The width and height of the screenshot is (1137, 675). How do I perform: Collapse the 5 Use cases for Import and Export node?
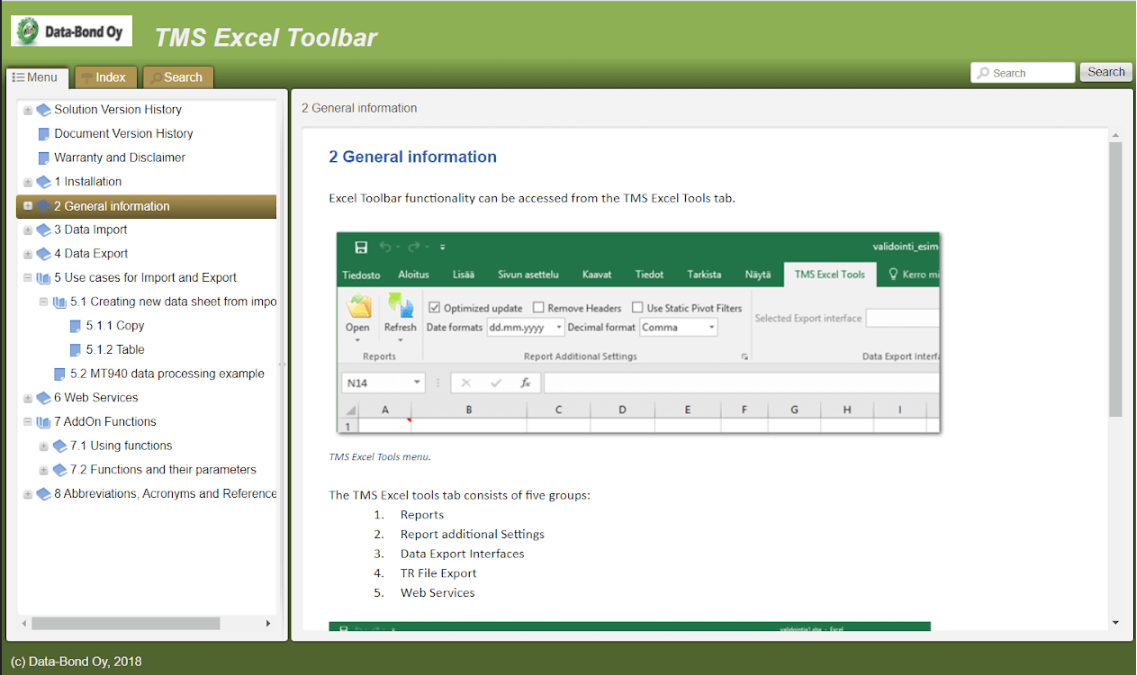[x=28, y=278]
